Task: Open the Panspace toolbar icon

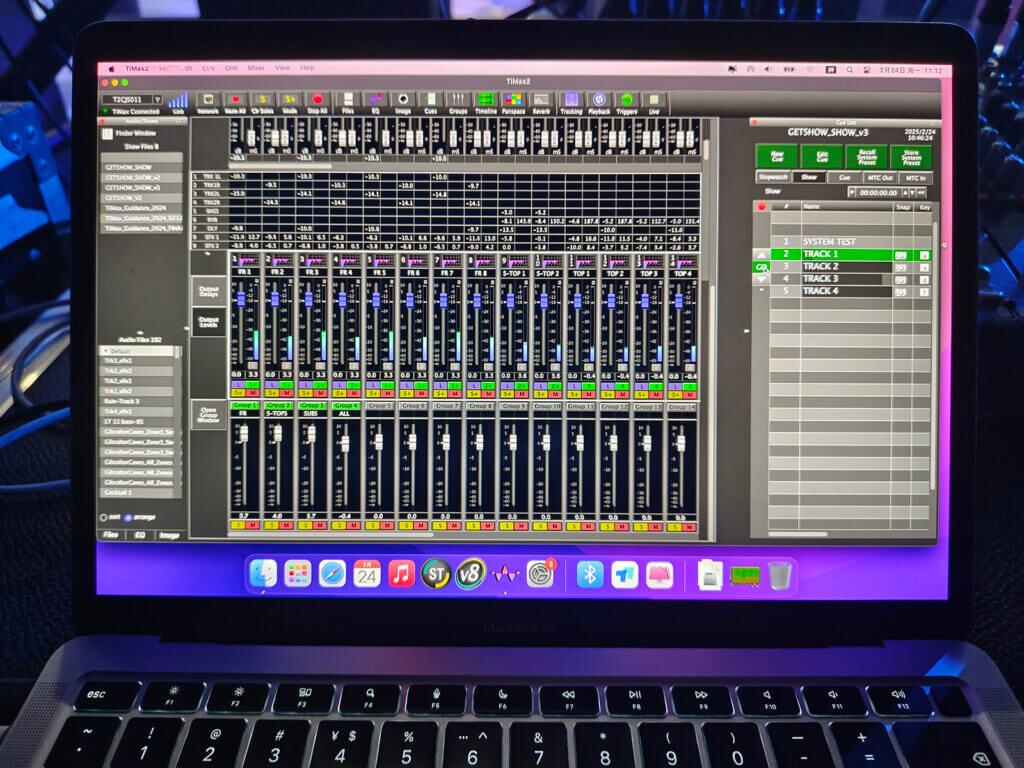Action: click(514, 99)
